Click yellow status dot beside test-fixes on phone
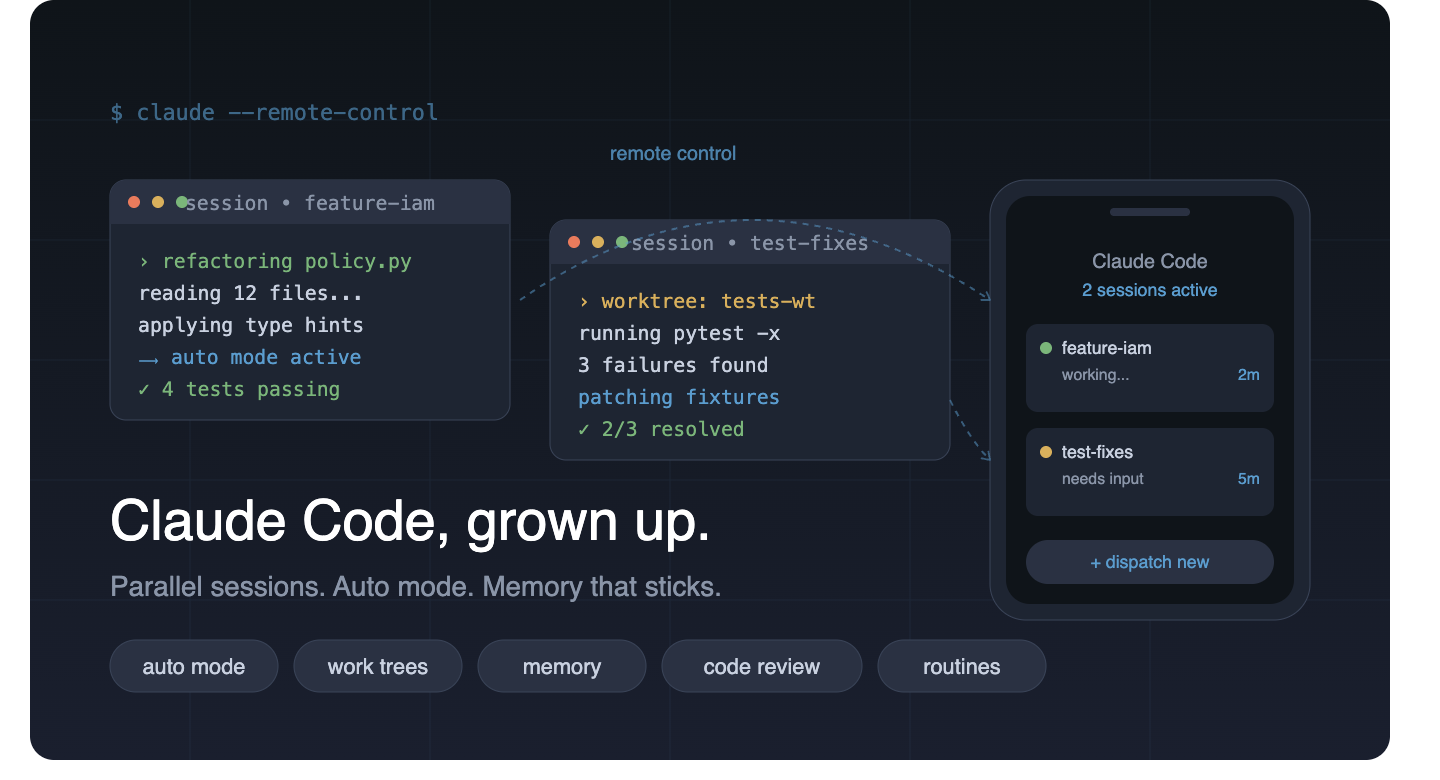 coord(1046,452)
